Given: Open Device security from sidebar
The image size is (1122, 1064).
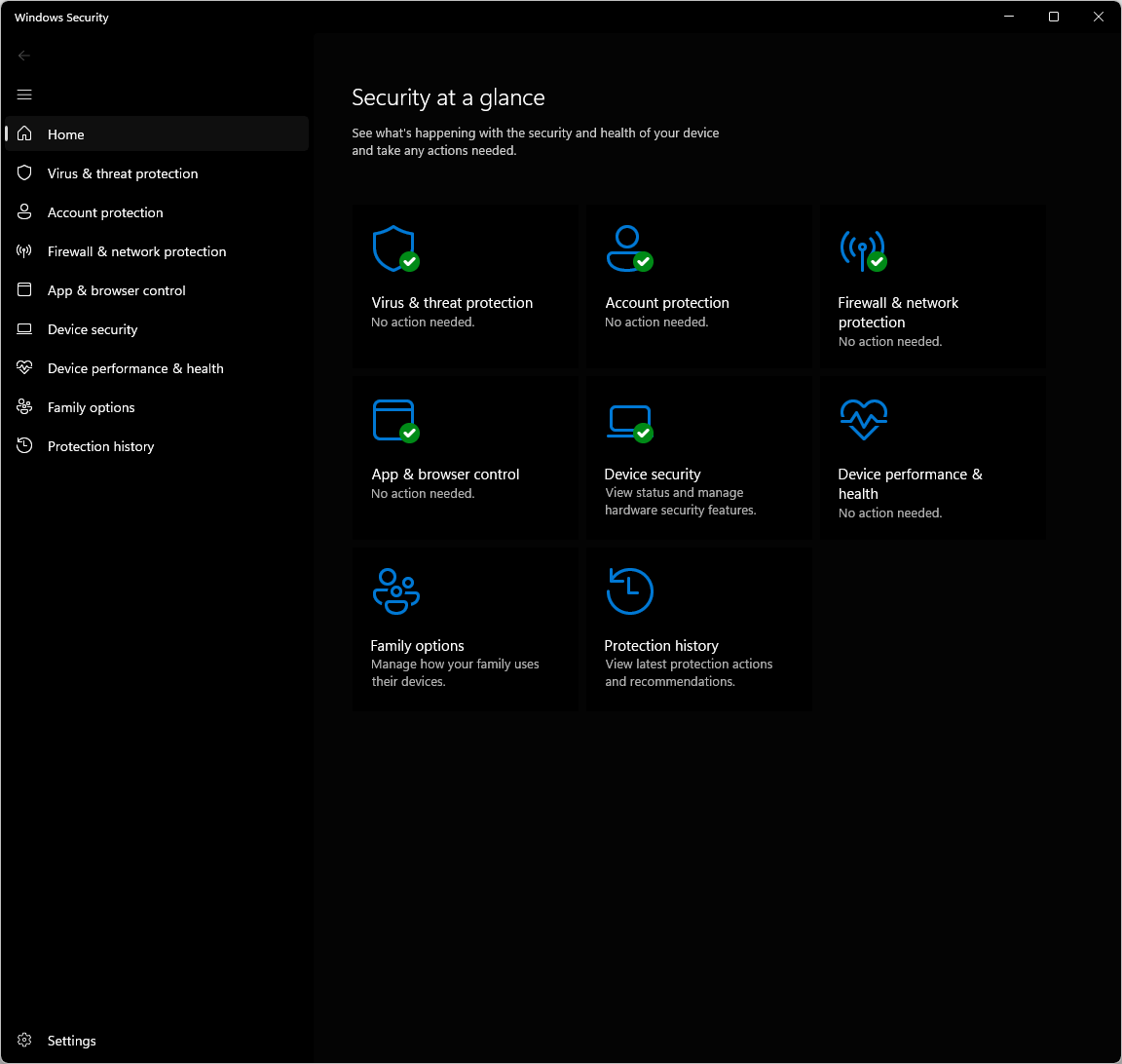Looking at the screenshot, I should click(93, 329).
